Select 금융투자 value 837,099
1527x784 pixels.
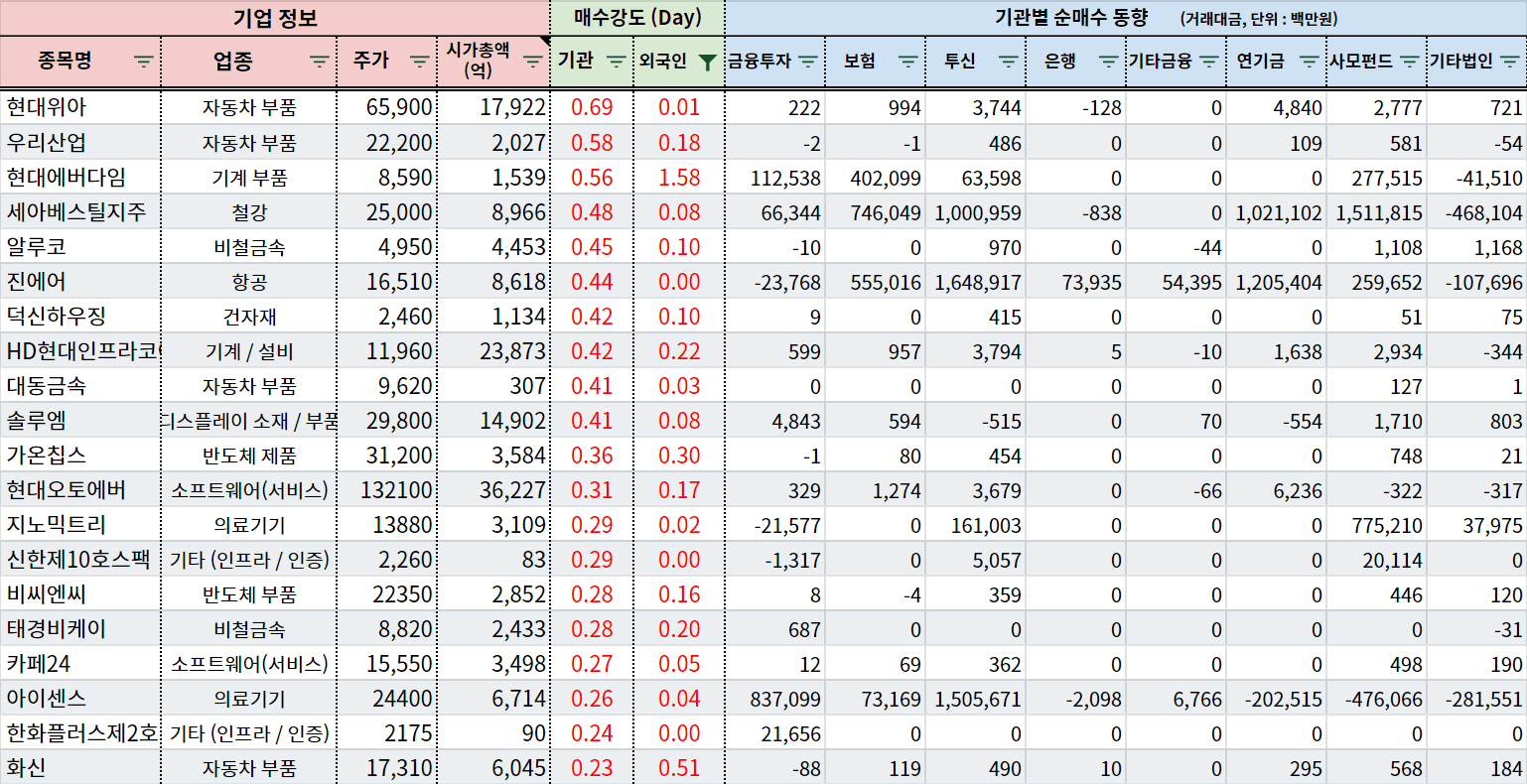click(x=776, y=699)
